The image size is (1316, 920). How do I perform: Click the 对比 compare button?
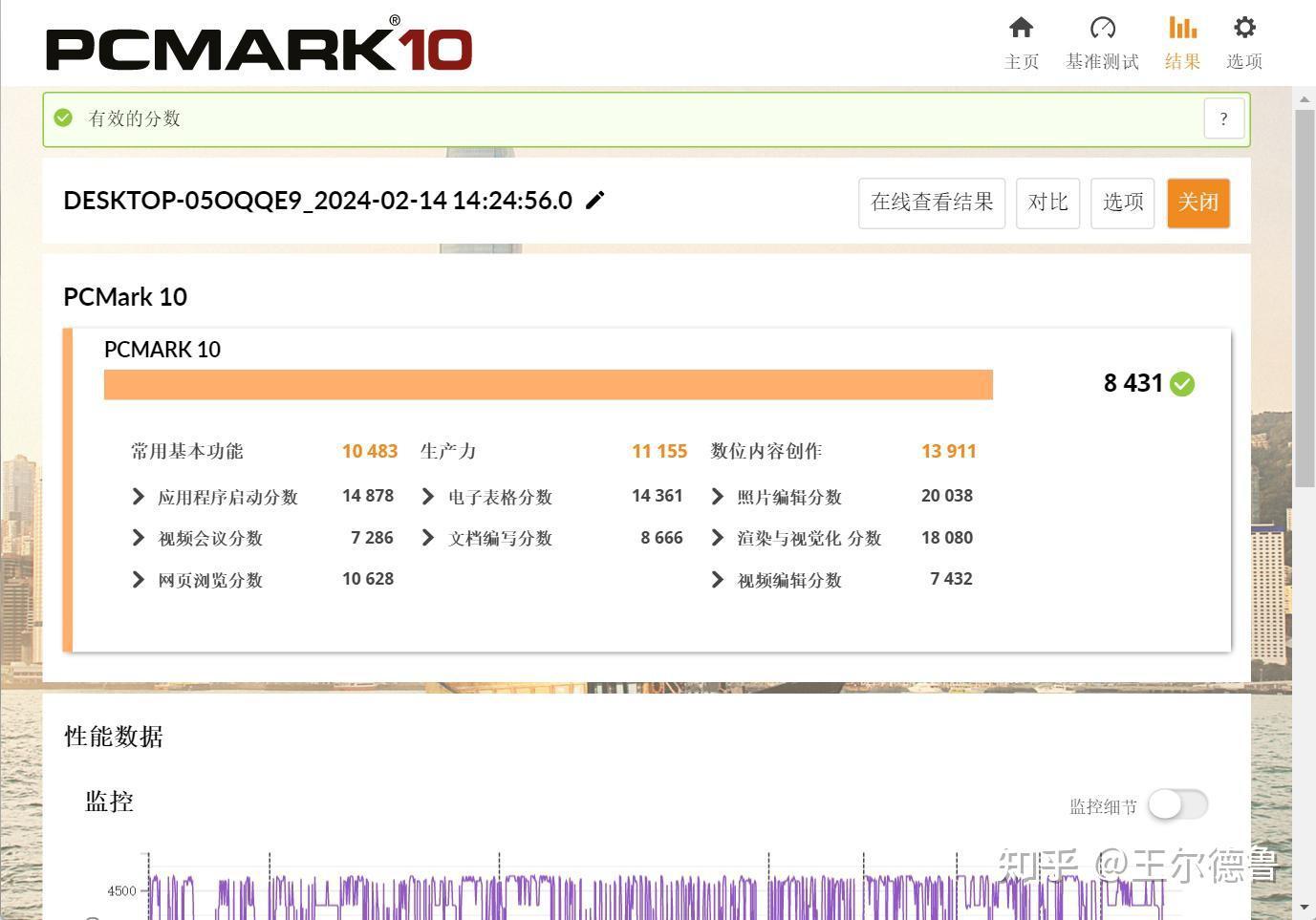point(1047,203)
